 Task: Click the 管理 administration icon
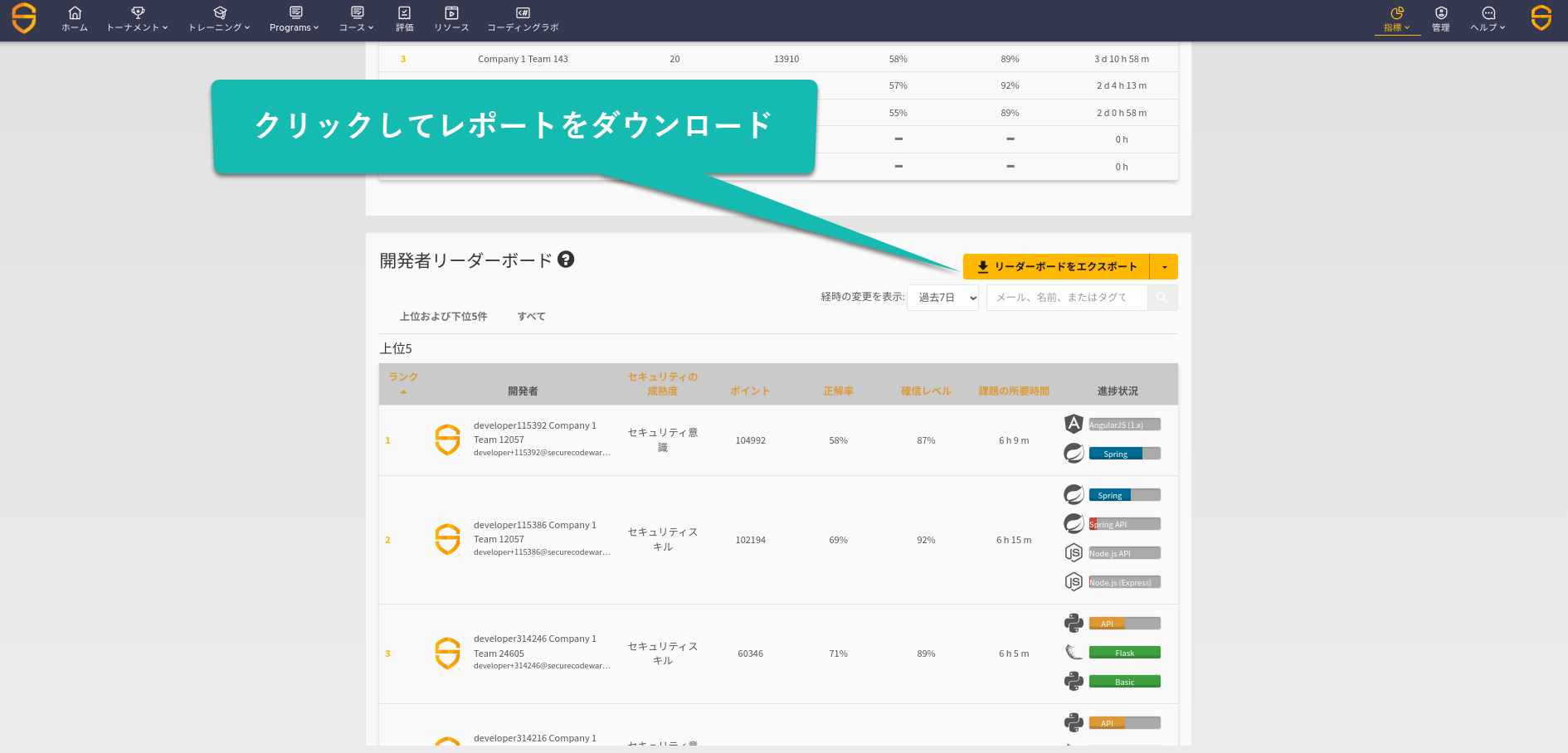[x=1441, y=19]
